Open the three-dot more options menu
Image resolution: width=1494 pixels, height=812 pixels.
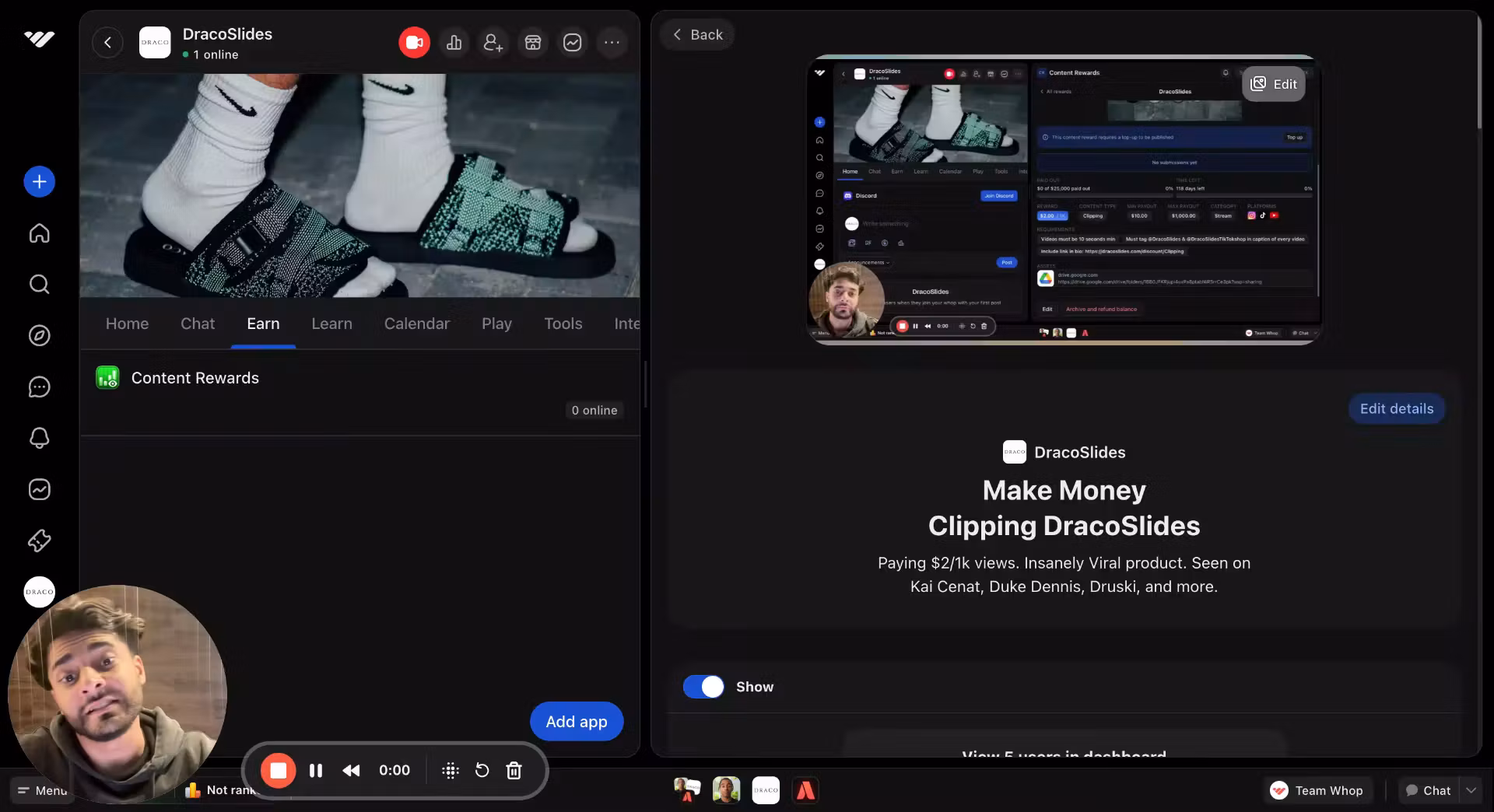pyautogui.click(x=612, y=43)
